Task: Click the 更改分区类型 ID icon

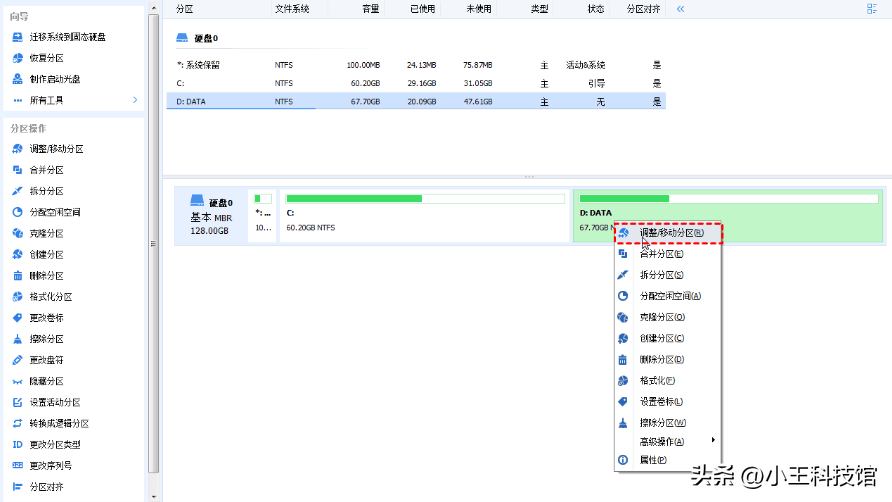Action: pyautogui.click(x=18, y=445)
